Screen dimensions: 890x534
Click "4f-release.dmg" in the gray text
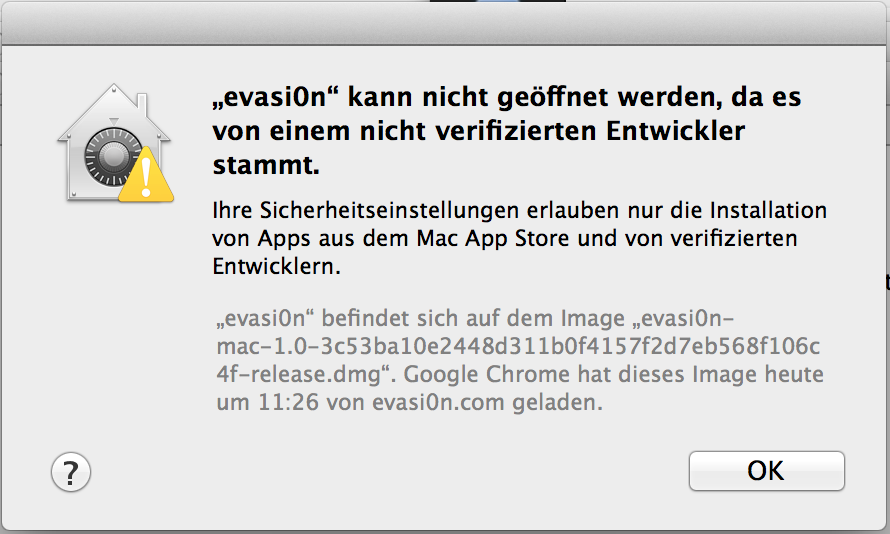point(284,377)
